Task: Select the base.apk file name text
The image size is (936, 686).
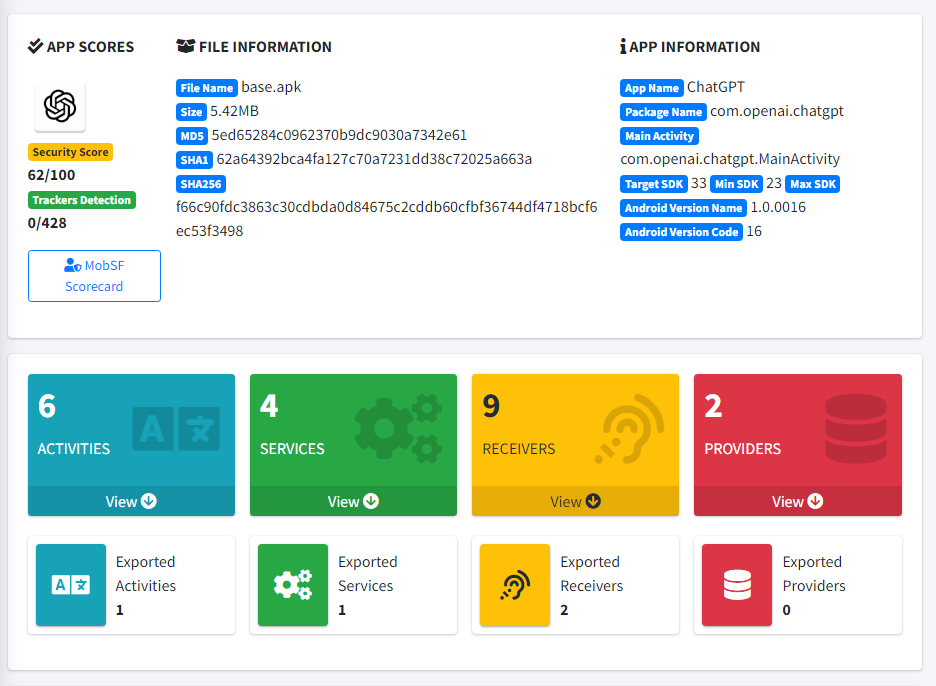Action: coord(271,87)
